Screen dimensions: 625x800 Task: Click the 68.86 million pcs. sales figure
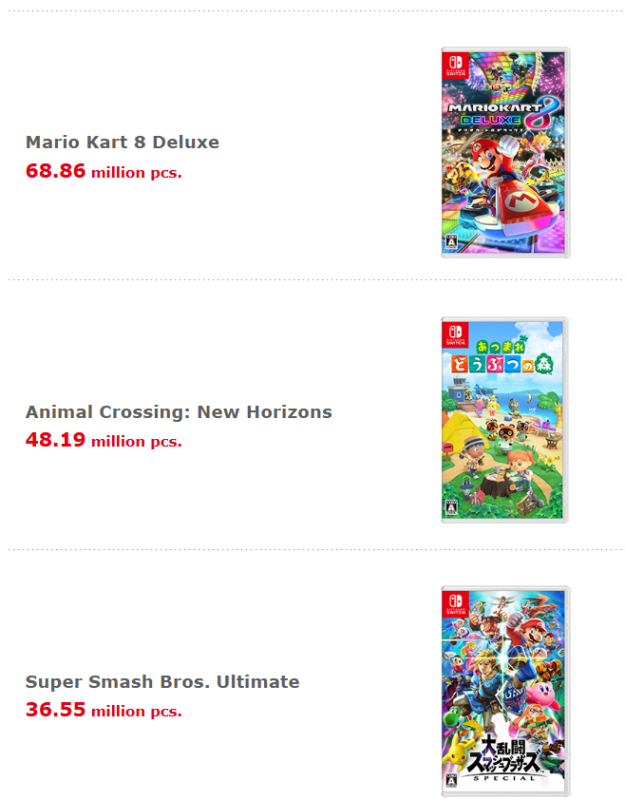click(x=104, y=171)
